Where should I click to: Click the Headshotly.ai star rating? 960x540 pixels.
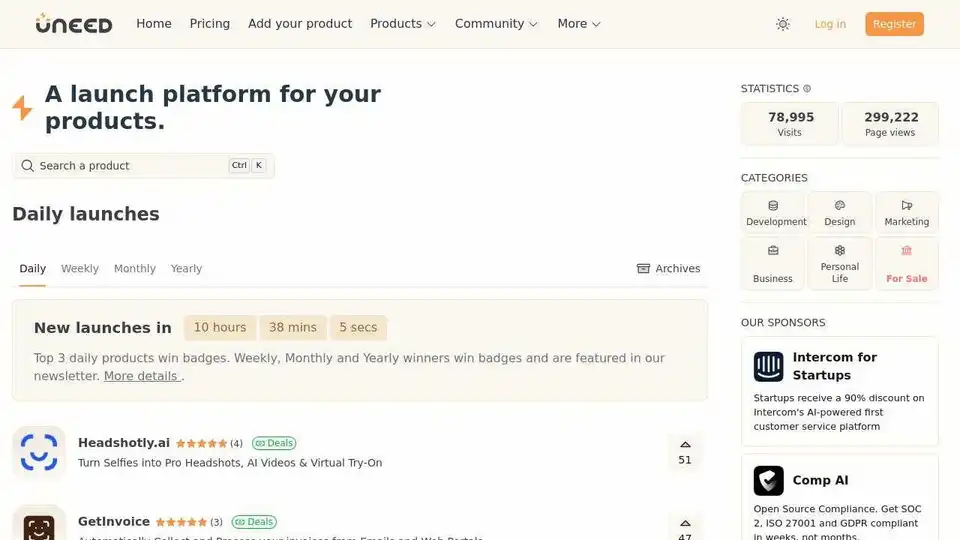(x=201, y=443)
